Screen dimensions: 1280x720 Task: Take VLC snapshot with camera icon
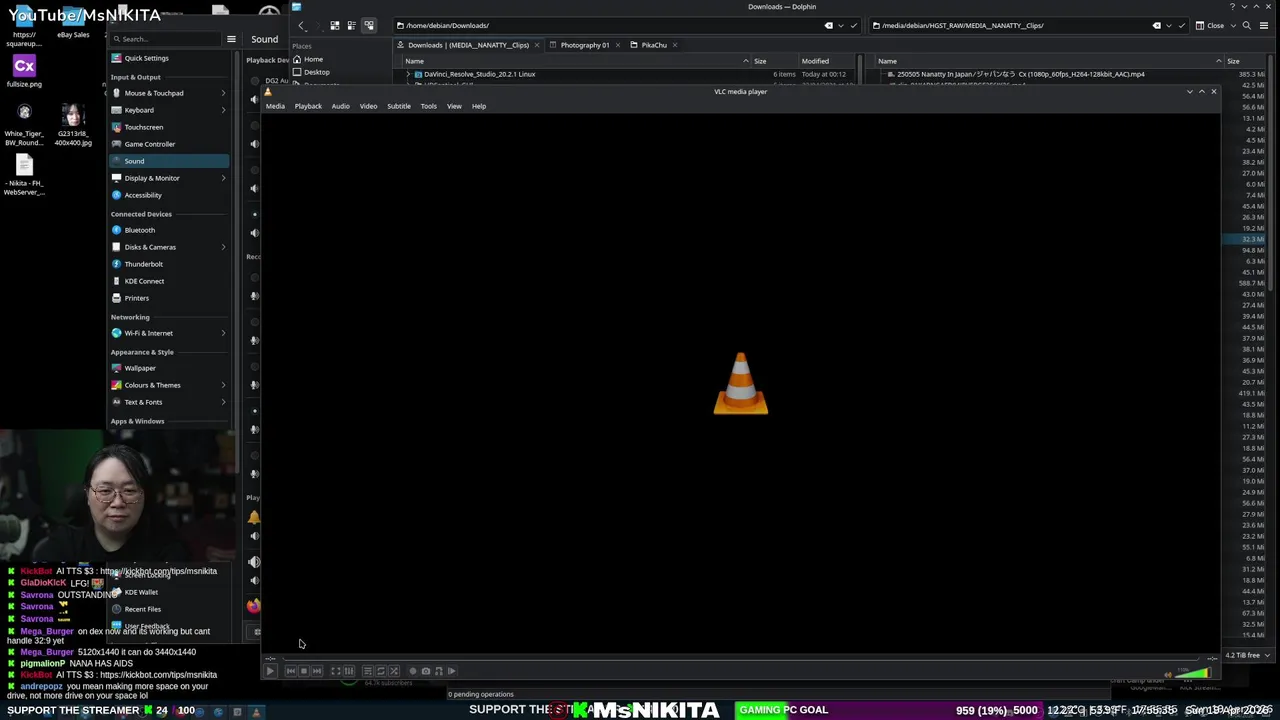(x=426, y=671)
